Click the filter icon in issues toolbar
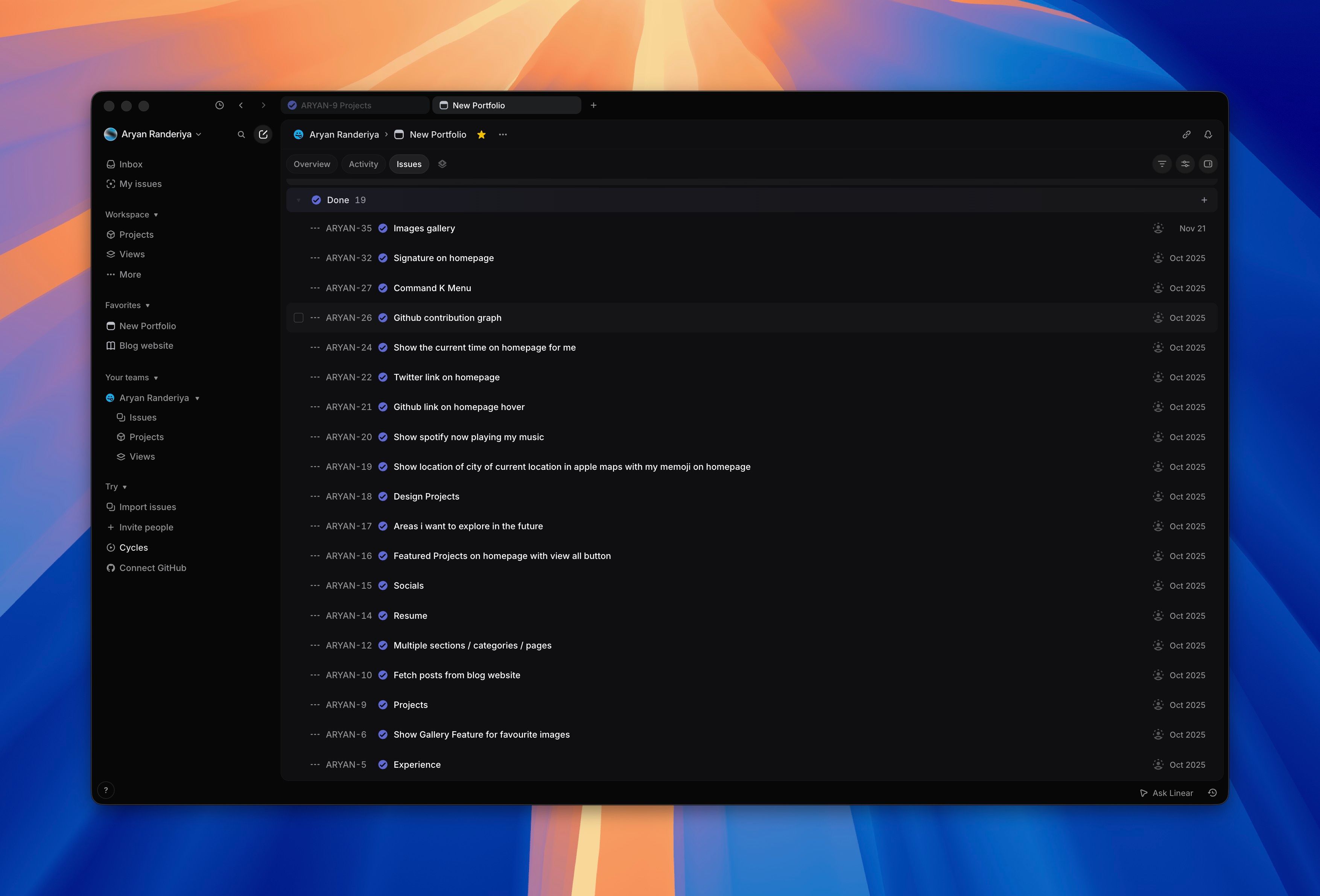This screenshot has width=1320, height=896. click(x=1162, y=164)
